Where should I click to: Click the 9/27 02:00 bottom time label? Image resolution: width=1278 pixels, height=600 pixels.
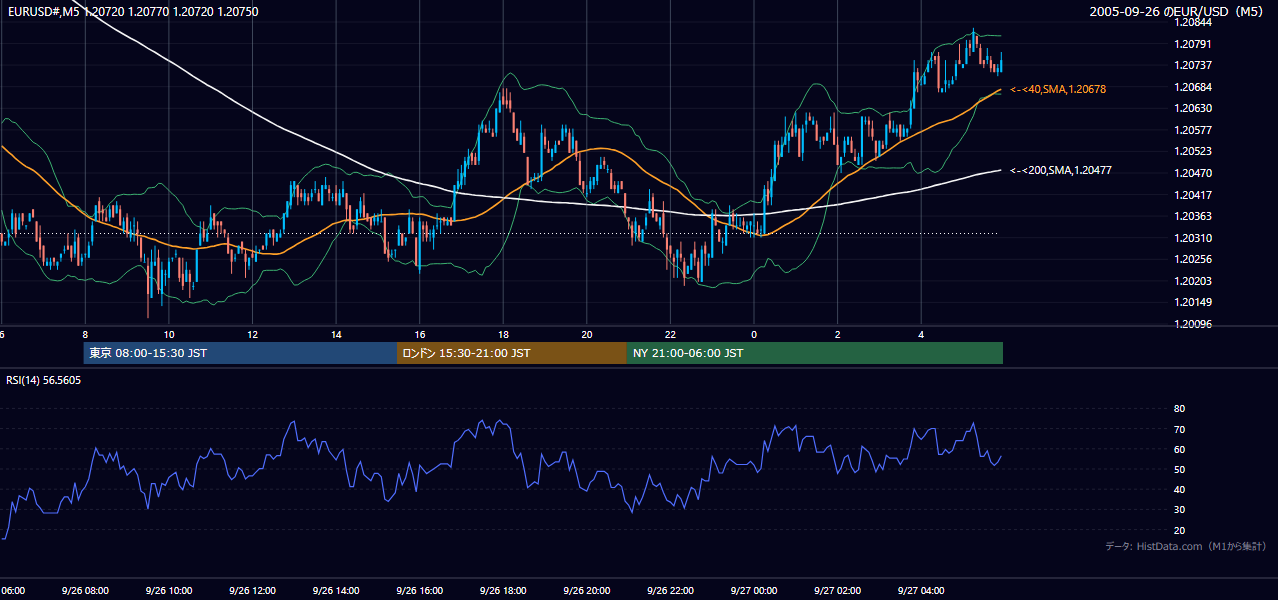(x=837, y=590)
